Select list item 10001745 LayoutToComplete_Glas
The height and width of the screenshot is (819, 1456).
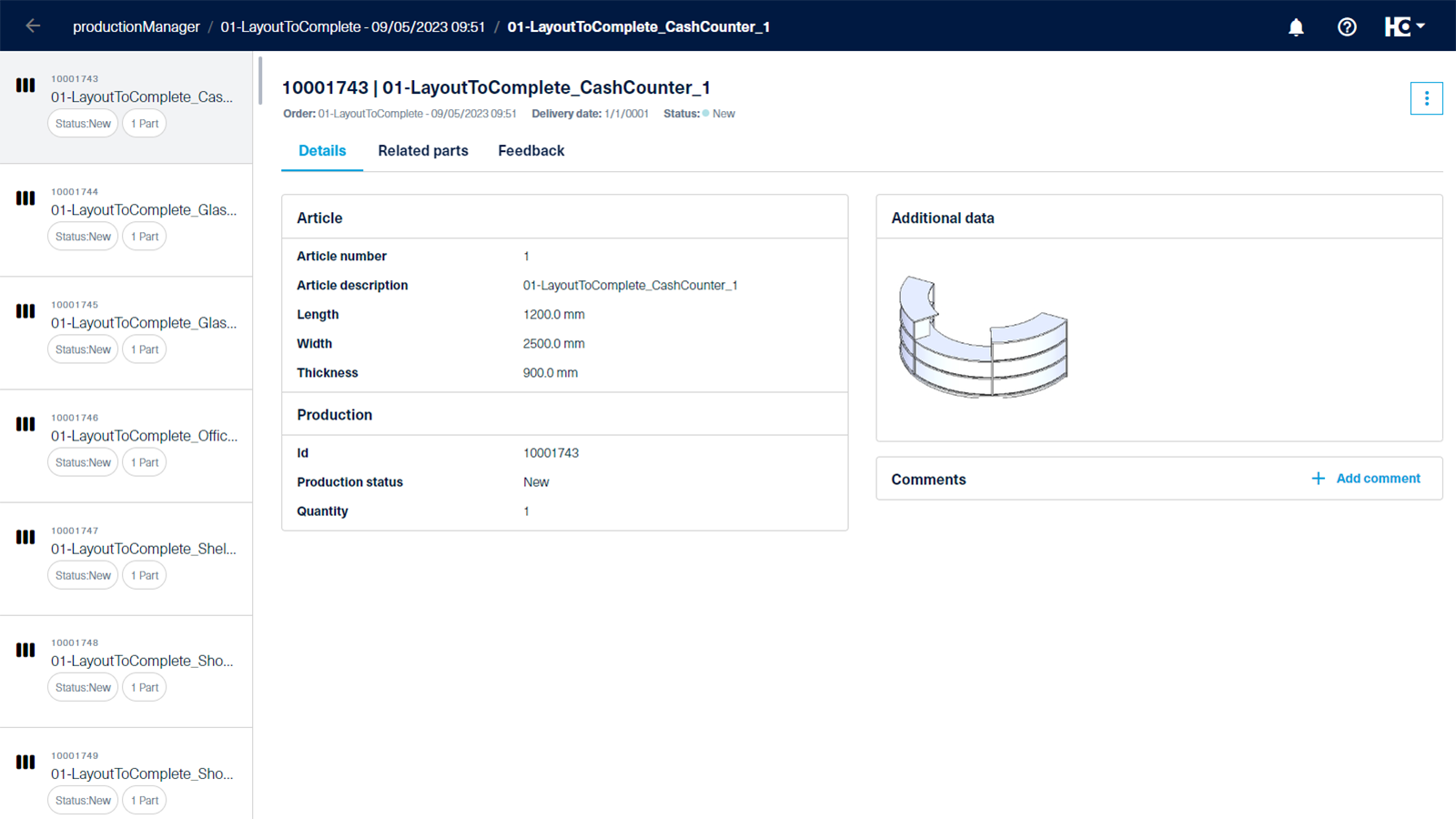click(126, 333)
